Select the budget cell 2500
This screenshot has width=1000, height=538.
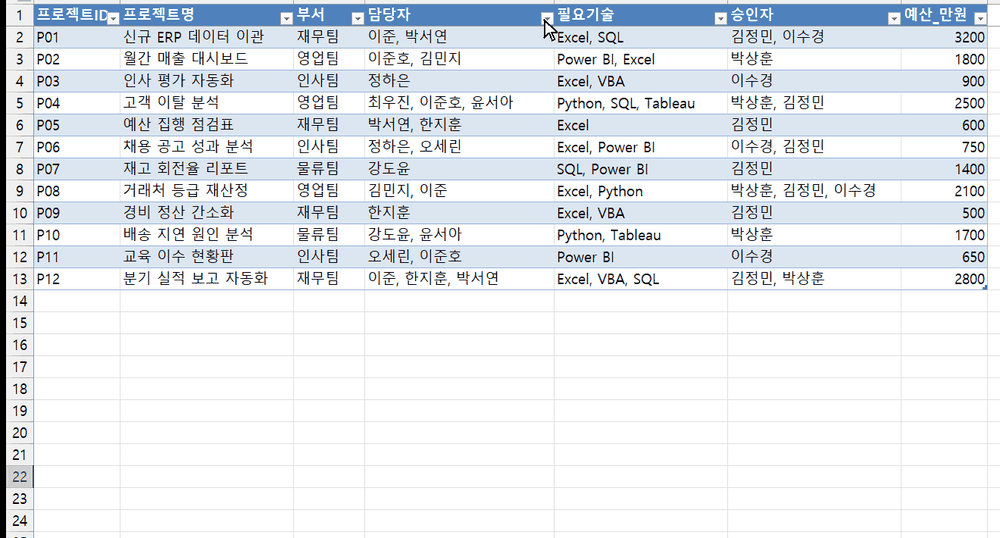pyautogui.click(x=945, y=103)
